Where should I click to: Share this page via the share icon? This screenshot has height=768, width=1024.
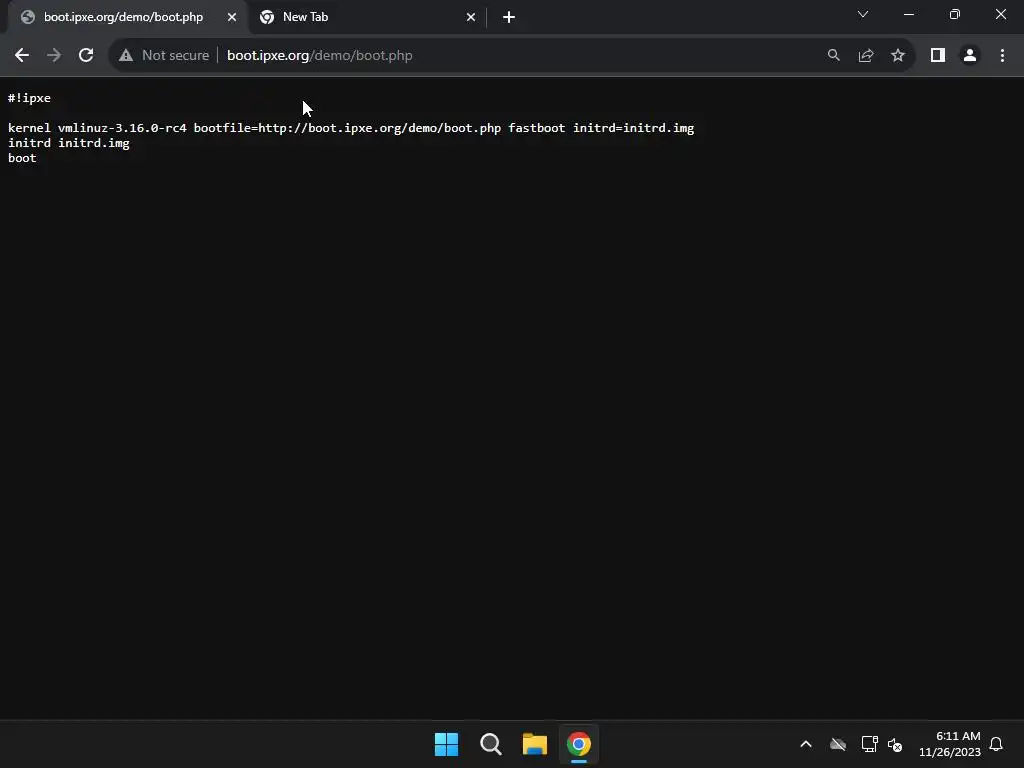[x=866, y=56]
